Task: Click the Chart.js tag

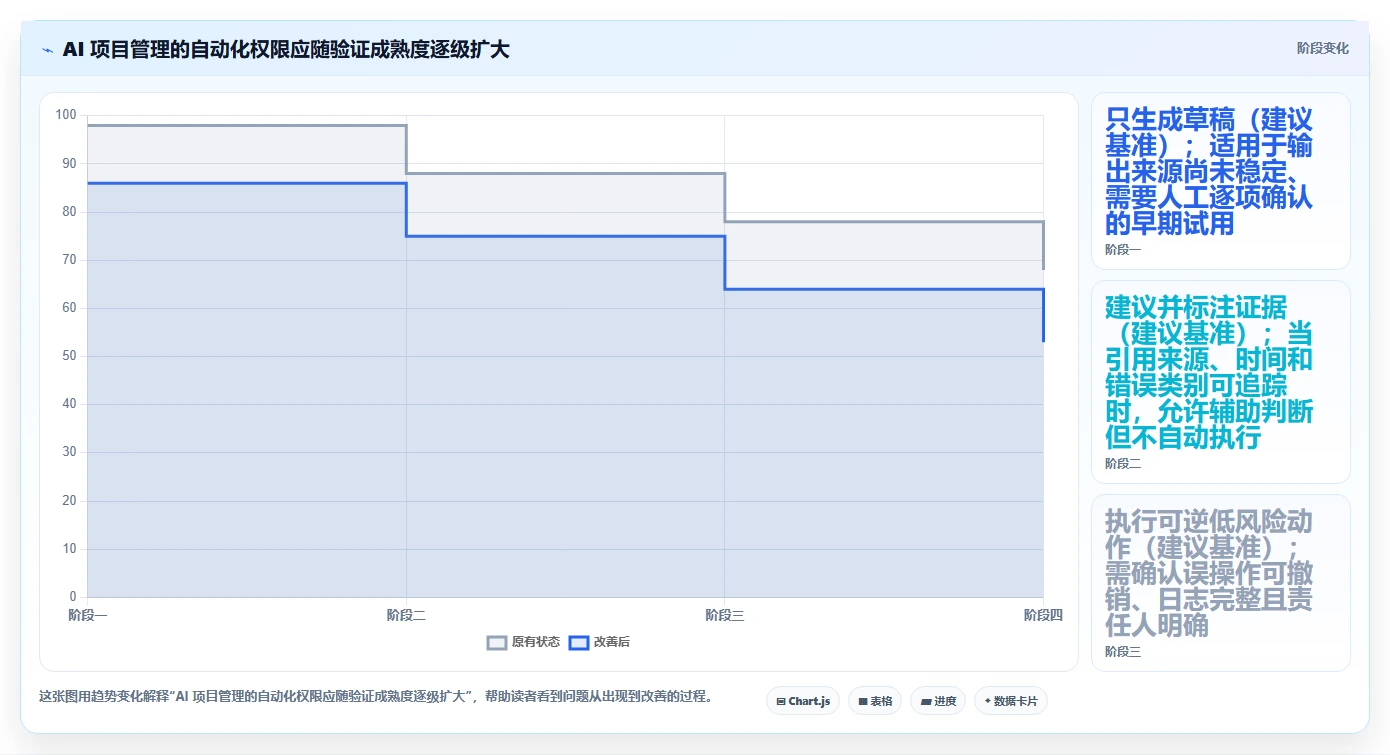Action: coord(803,701)
